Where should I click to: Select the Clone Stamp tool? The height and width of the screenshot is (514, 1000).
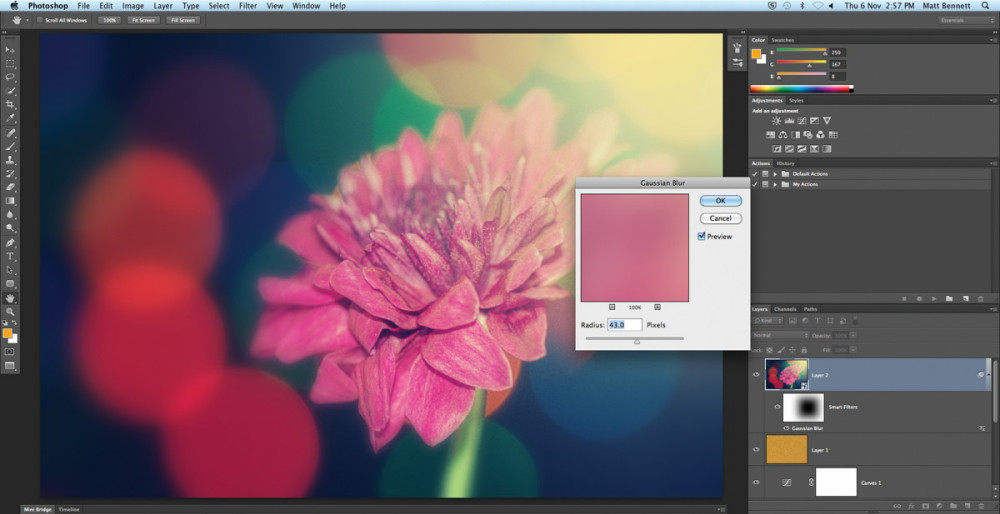10,160
